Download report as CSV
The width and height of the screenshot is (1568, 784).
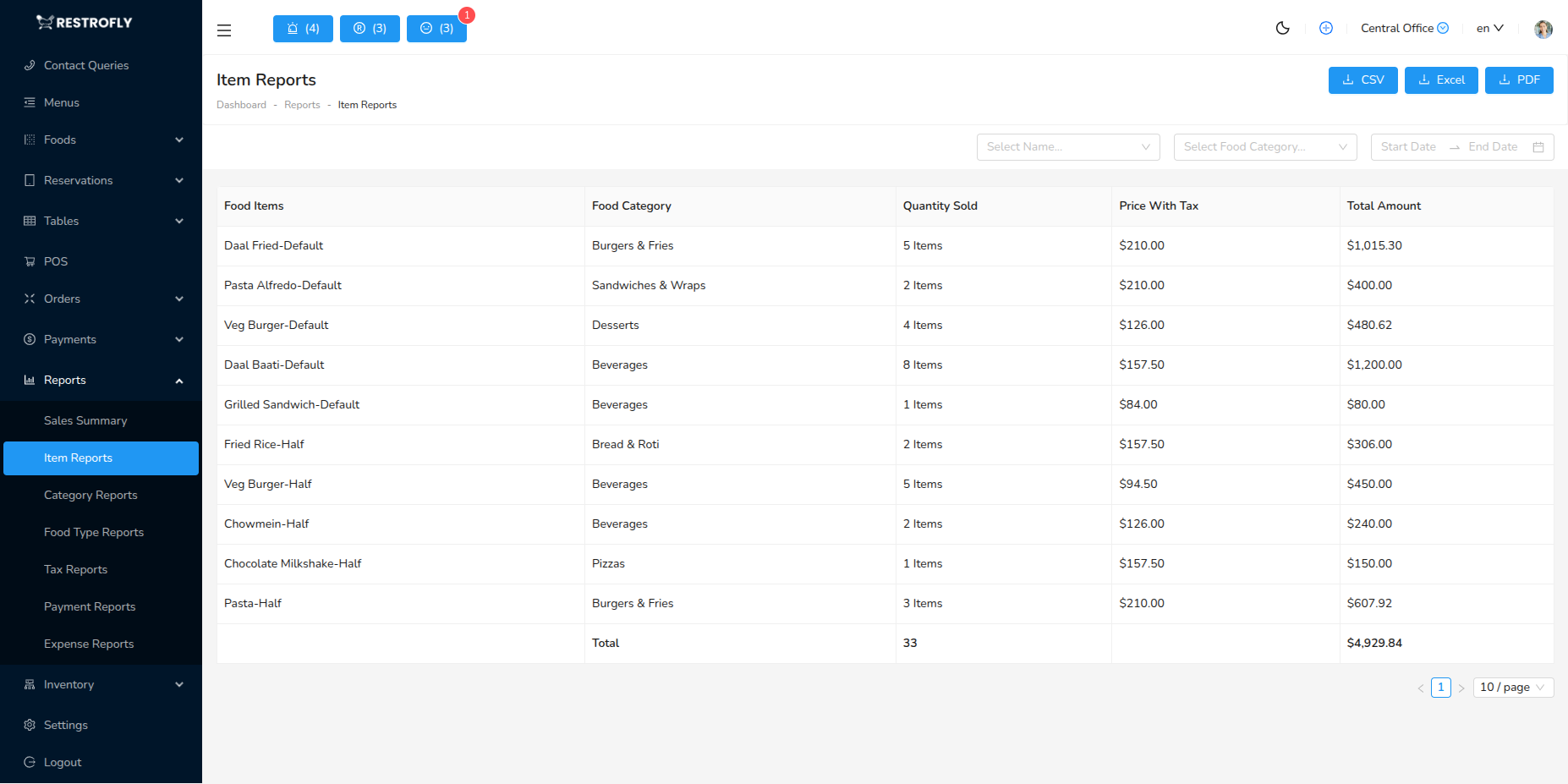click(x=1362, y=80)
